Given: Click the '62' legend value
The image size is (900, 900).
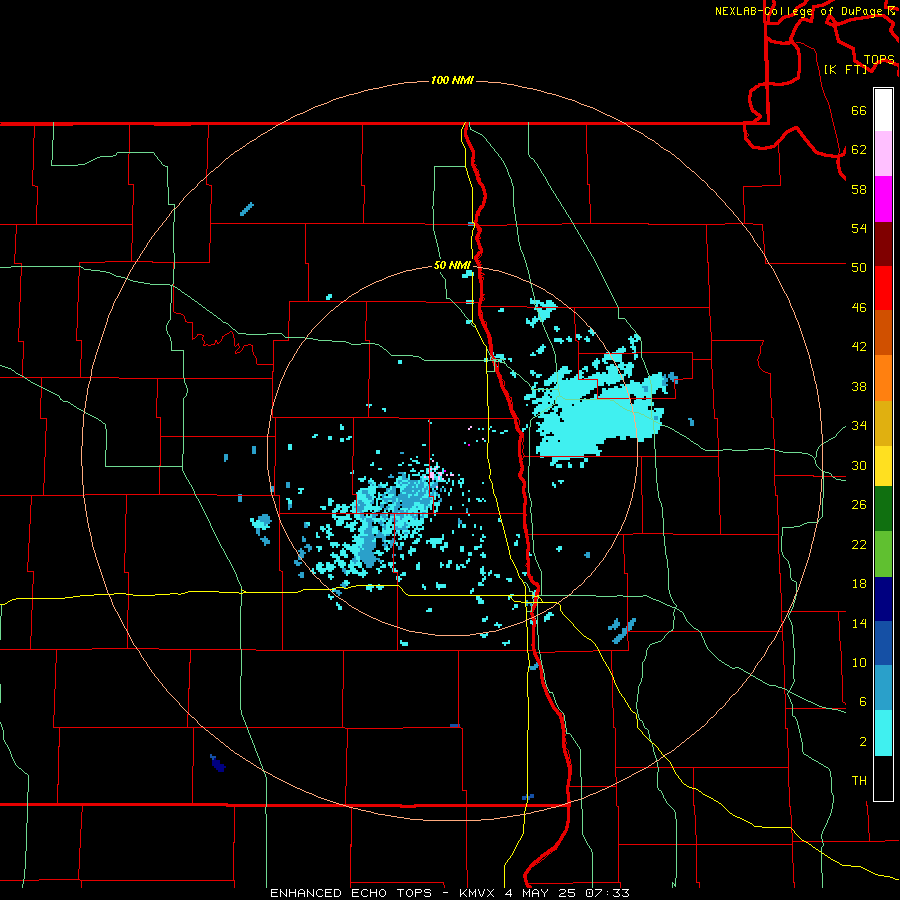Looking at the screenshot, I should click(x=859, y=150).
